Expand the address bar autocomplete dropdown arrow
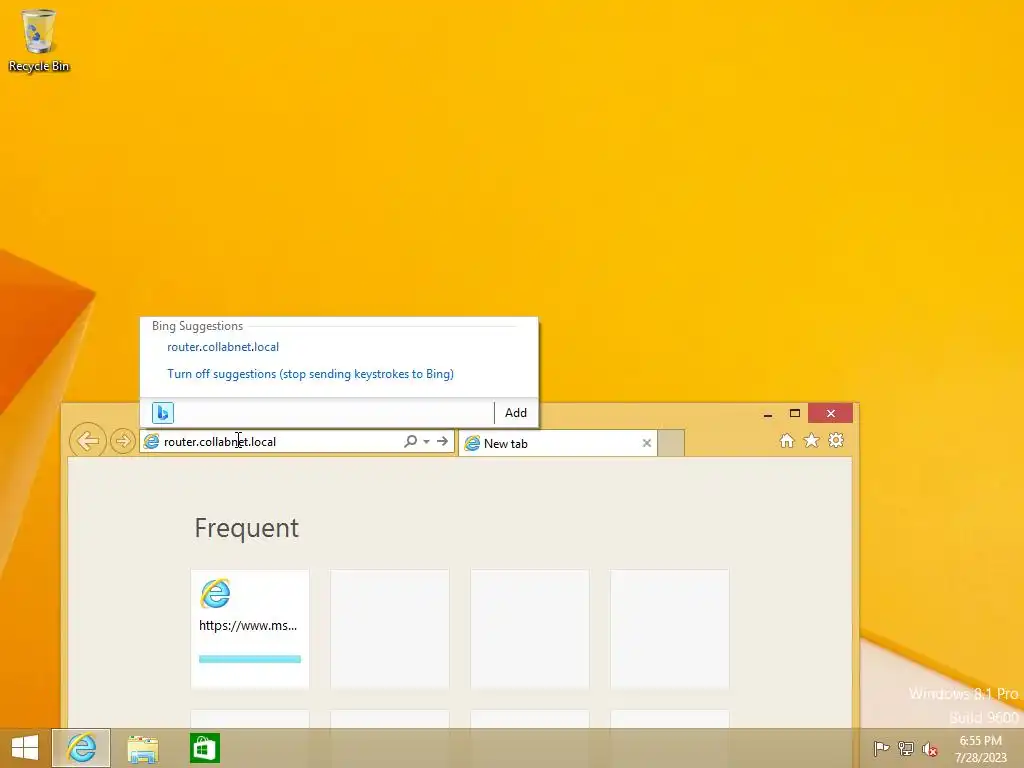 pos(426,441)
